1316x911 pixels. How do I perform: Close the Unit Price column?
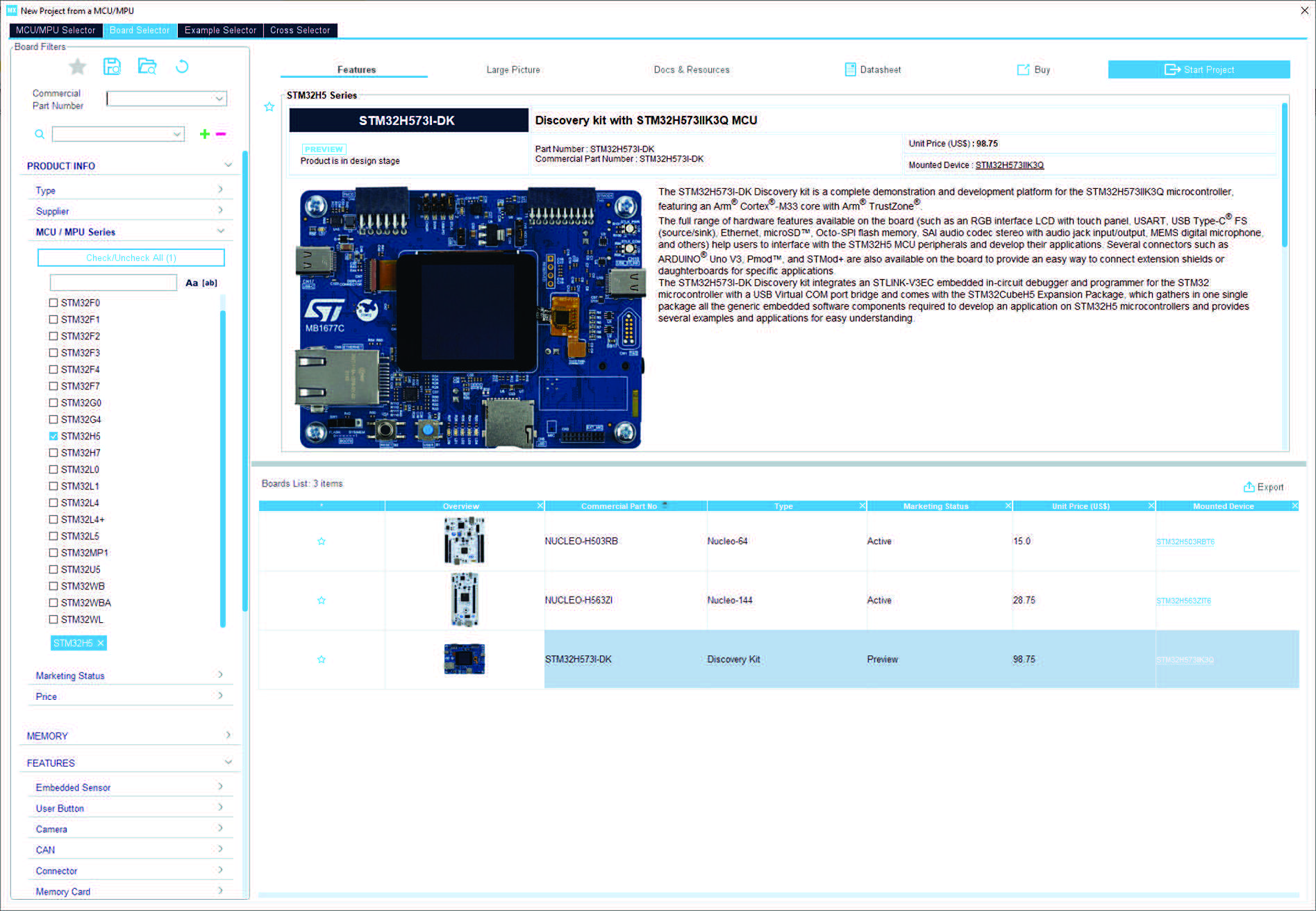[x=1151, y=506]
